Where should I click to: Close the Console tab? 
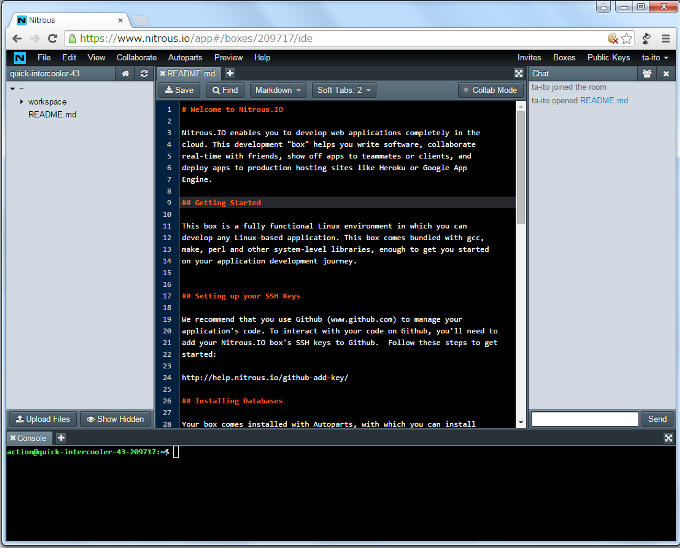13,438
